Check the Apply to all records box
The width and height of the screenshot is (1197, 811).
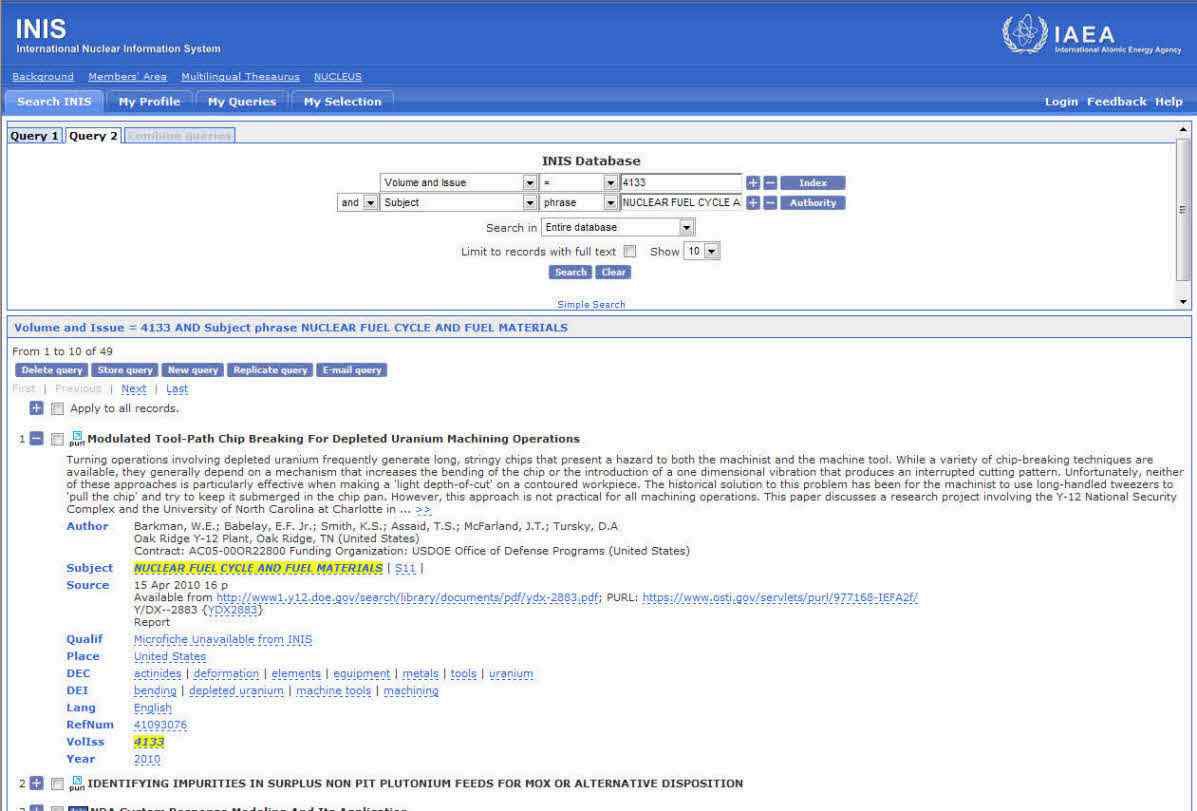tap(57, 408)
